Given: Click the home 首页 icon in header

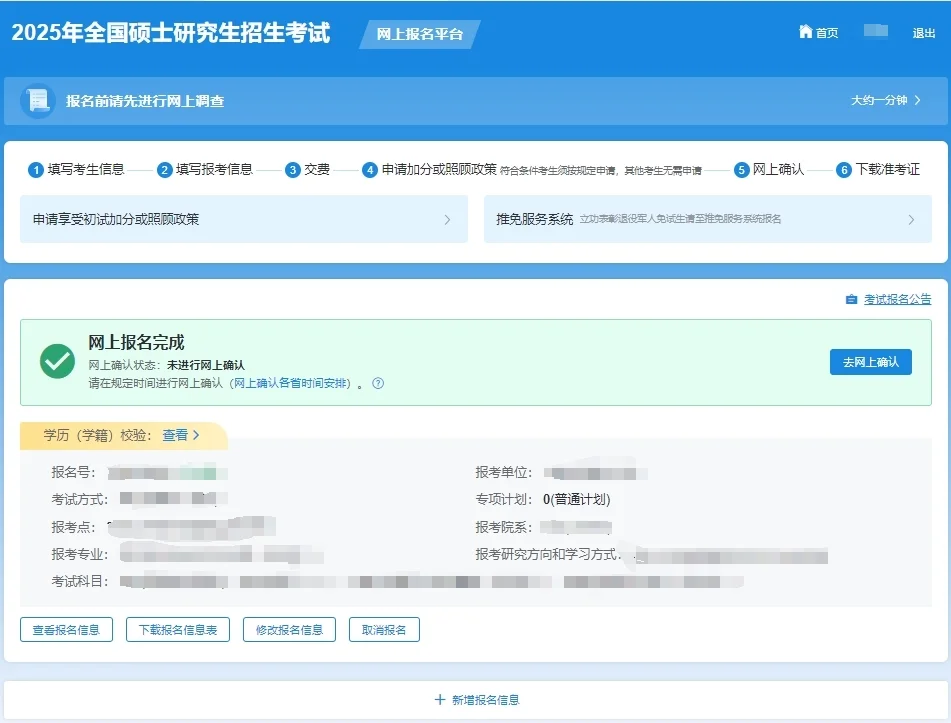Looking at the screenshot, I should click(806, 31).
